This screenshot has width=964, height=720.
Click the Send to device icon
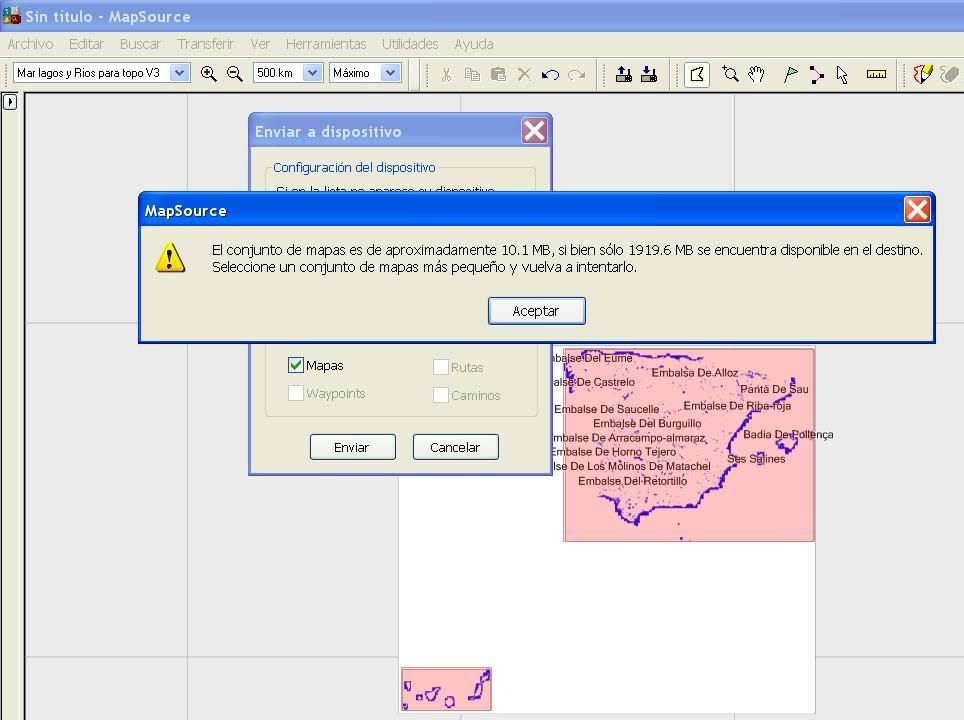pos(623,74)
